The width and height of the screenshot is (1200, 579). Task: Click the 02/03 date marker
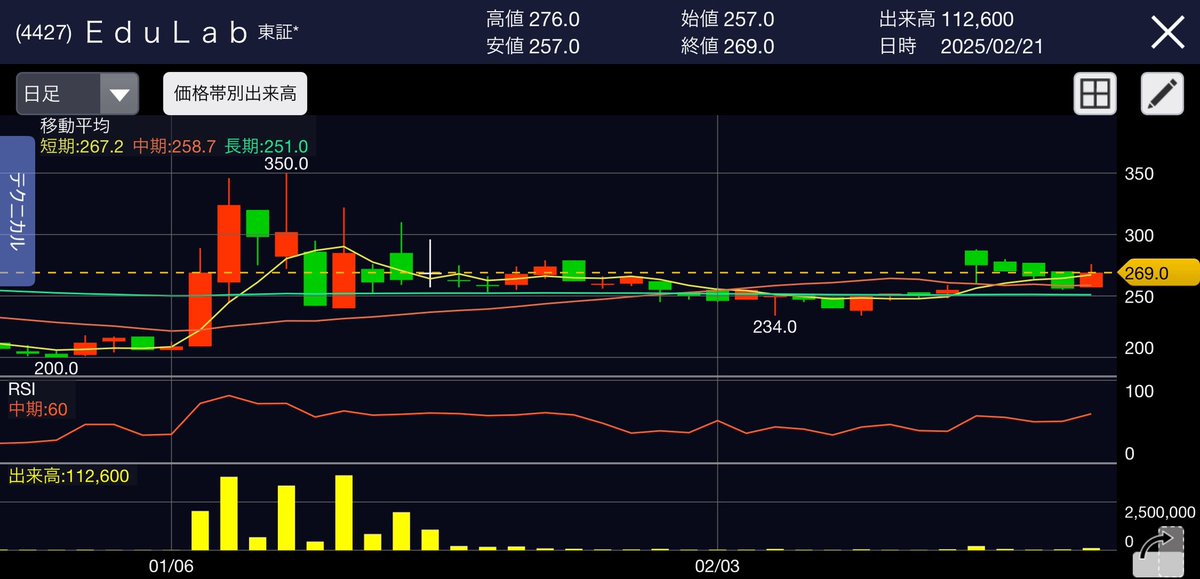718,566
